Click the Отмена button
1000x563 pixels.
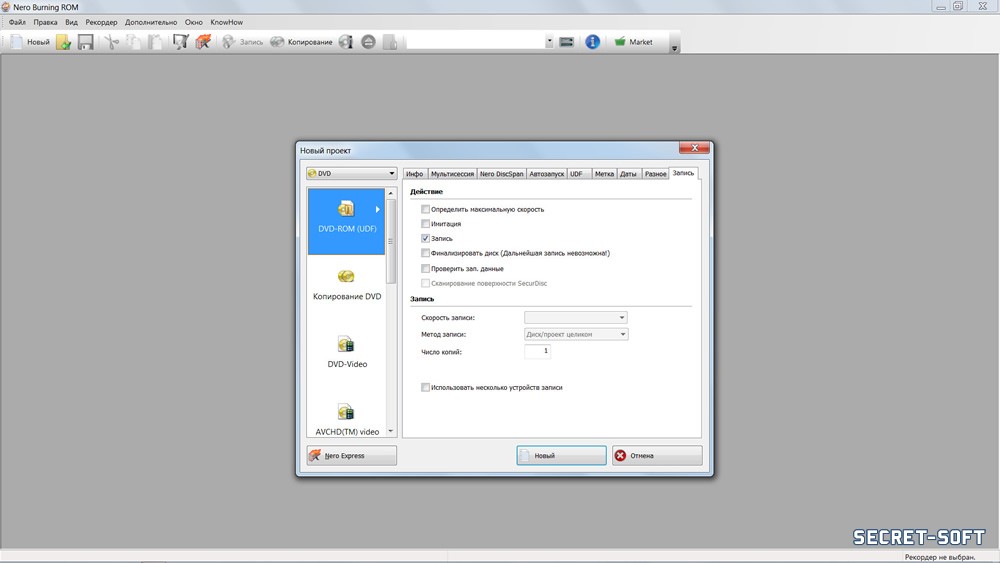[657, 456]
